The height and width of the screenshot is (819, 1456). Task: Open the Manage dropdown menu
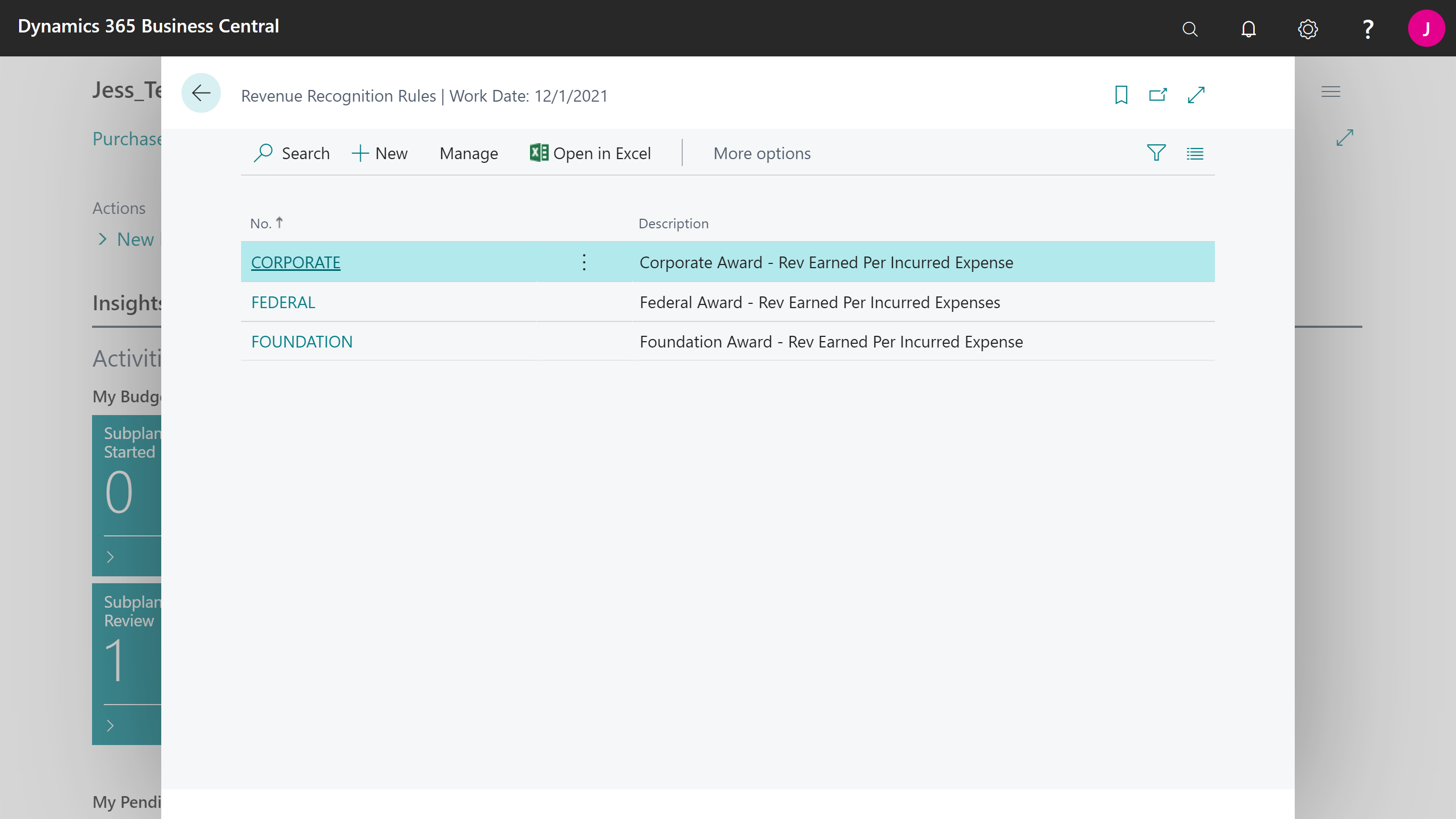[x=468, y=152]
